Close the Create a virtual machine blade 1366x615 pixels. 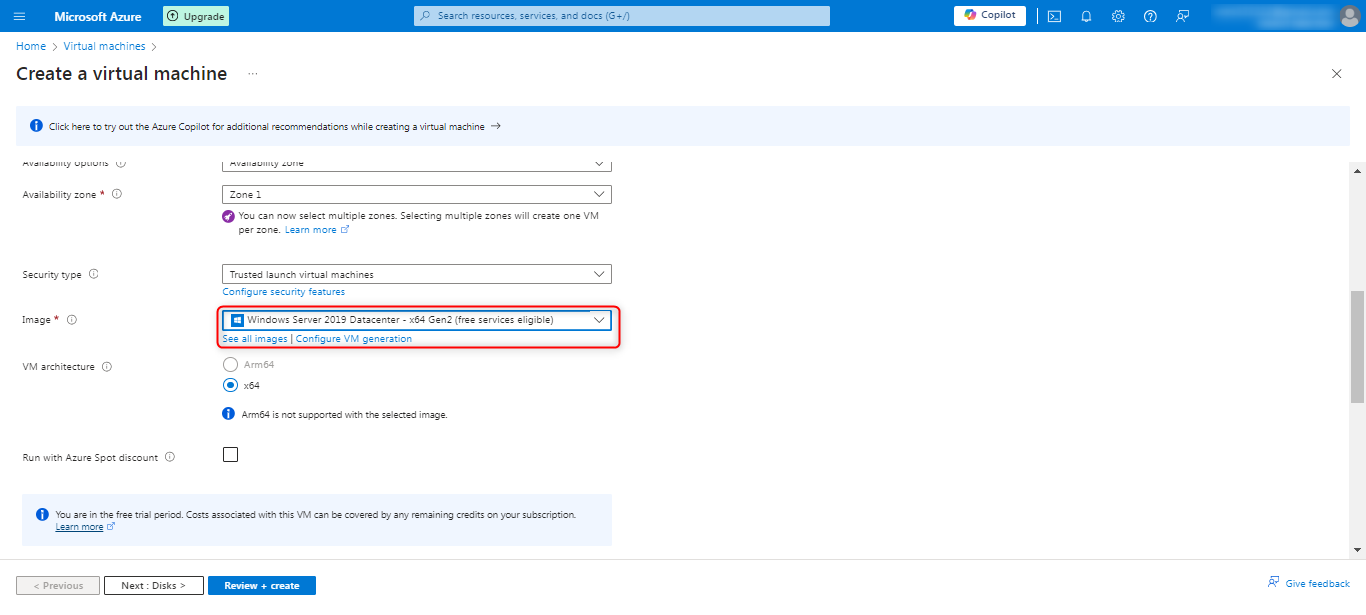coord(1337,74)
